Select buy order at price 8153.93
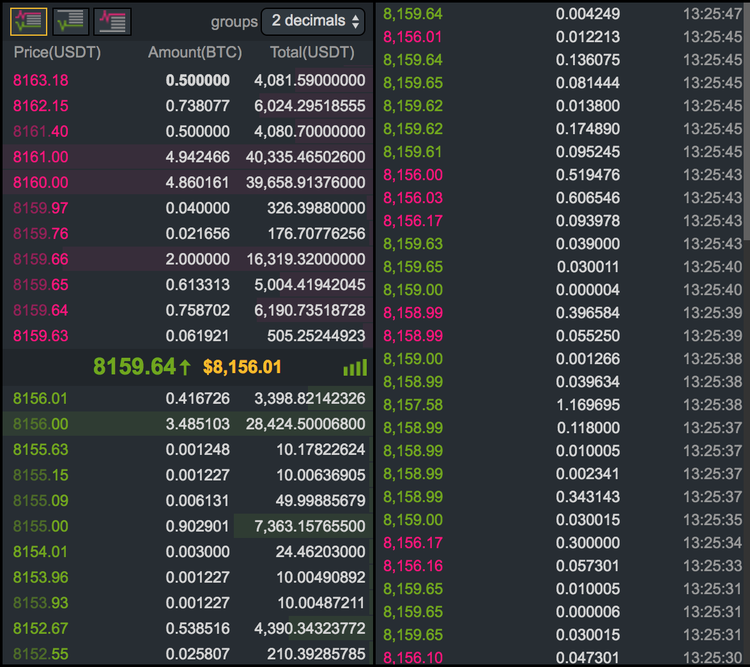This screenshot has width=750, height=667. (x=188, y=603)
